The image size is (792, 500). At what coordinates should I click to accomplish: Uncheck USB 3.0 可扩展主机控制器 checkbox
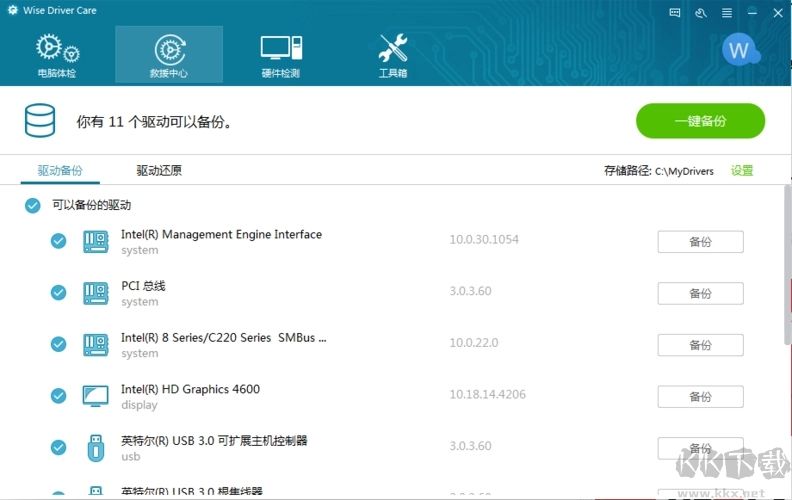point(59,447)
